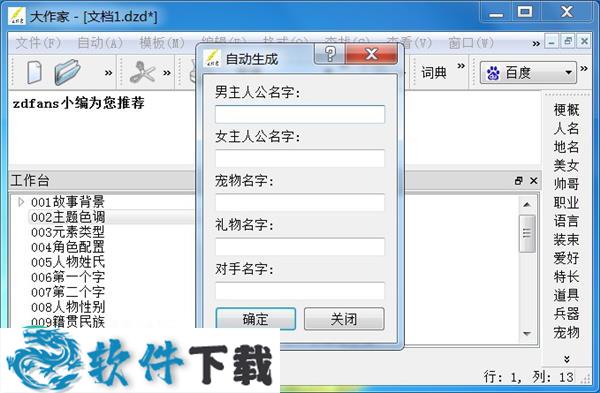This screenshot has width=600, height=393.
Task: Click the Baidu paw icon
Action: pos(493,73)
